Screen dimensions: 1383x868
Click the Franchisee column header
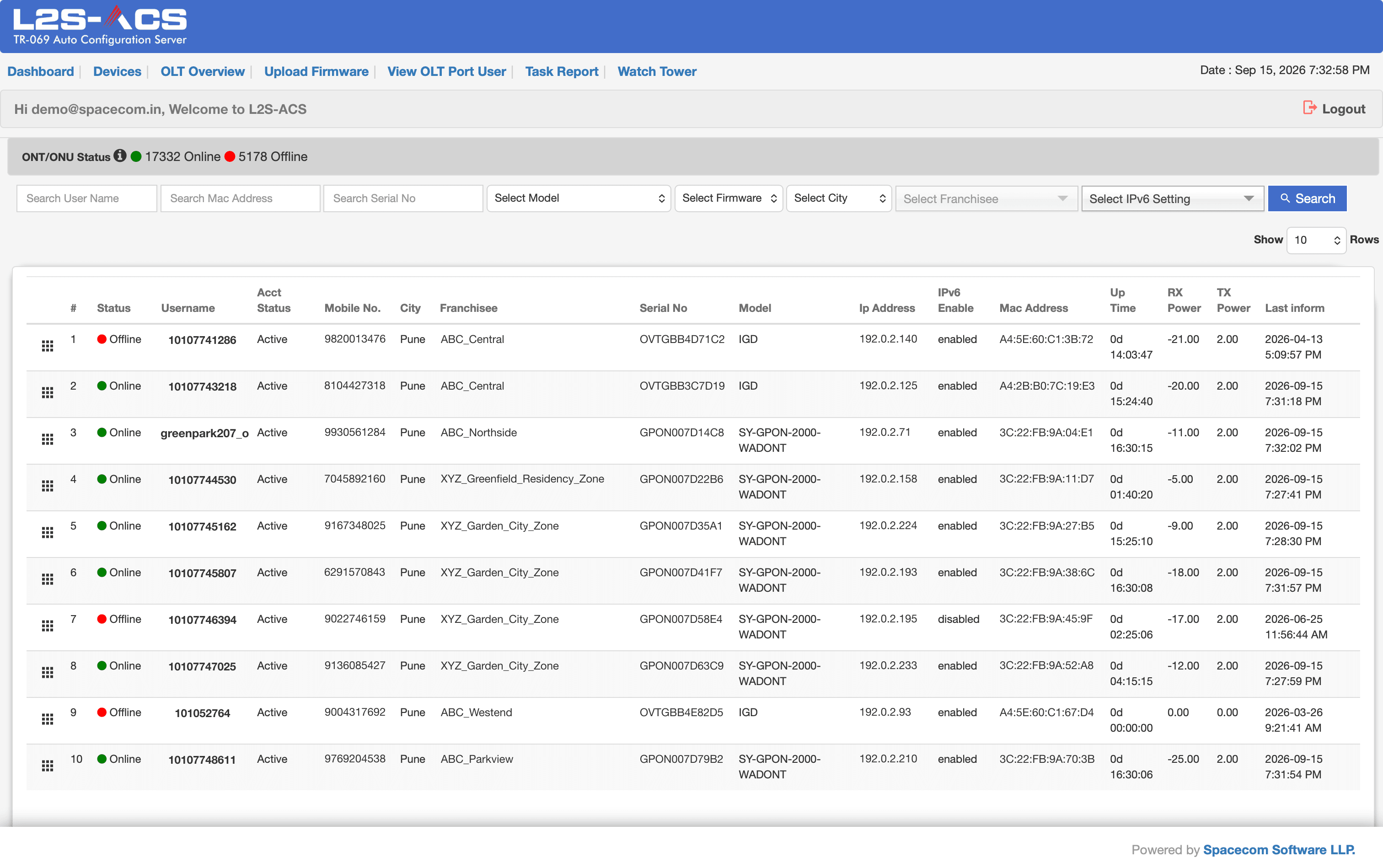point(468,308)
